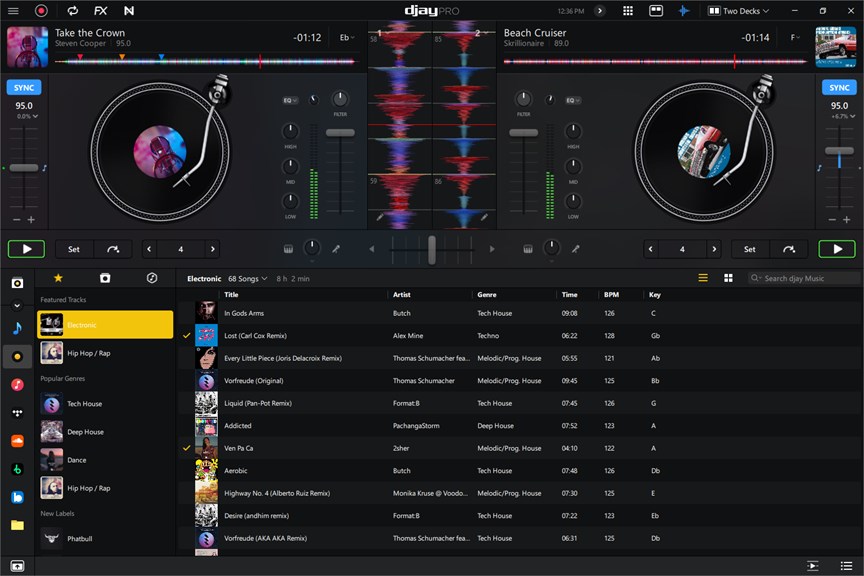
Task: Open the Featured star tab
Action: click(x=58, y=278)
